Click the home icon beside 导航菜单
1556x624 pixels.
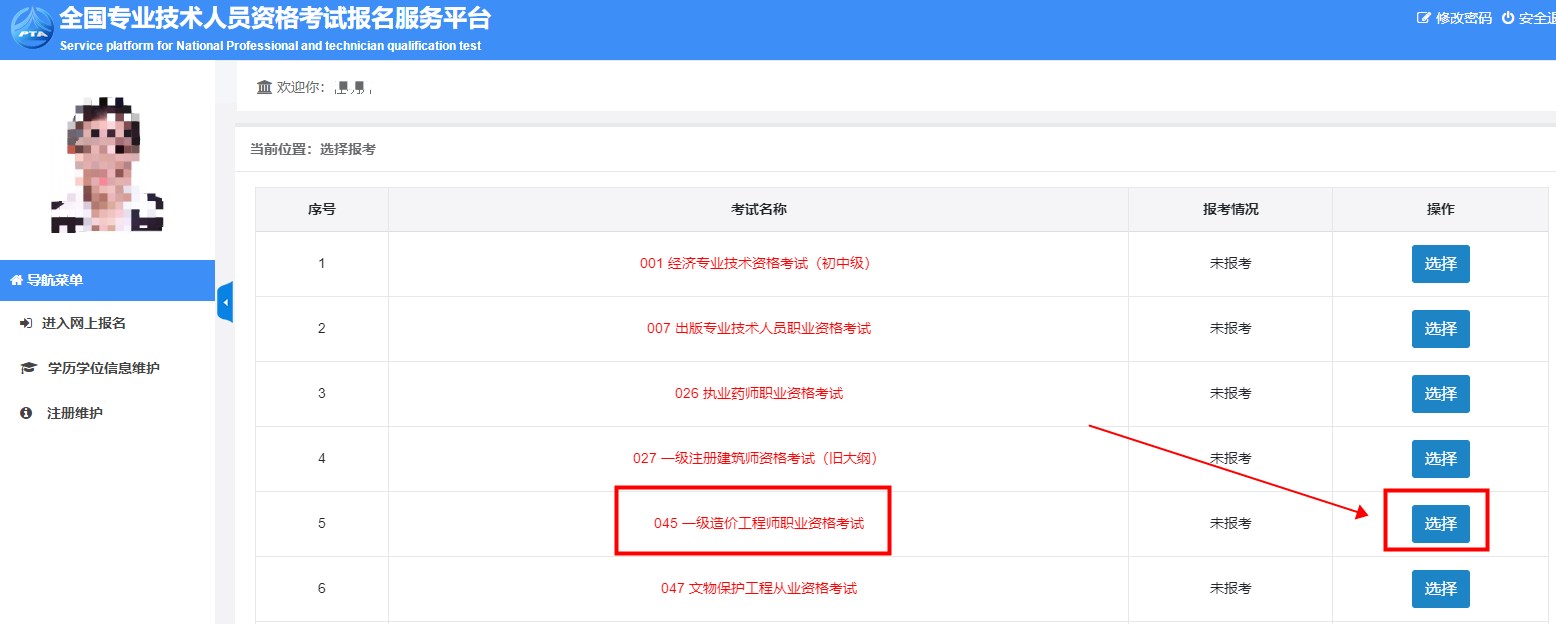click(x=16, y=280)
